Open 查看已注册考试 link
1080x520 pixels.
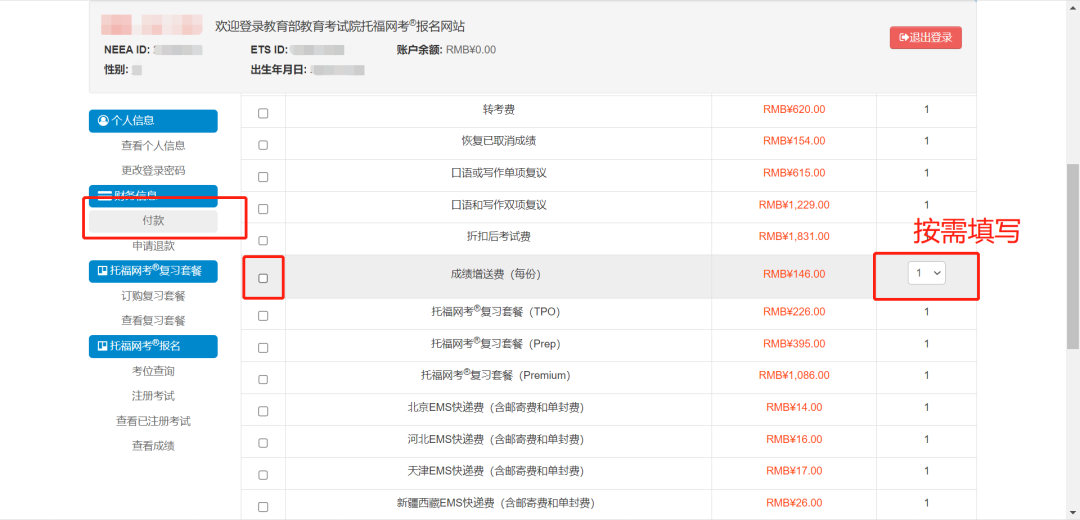(153, 421)
